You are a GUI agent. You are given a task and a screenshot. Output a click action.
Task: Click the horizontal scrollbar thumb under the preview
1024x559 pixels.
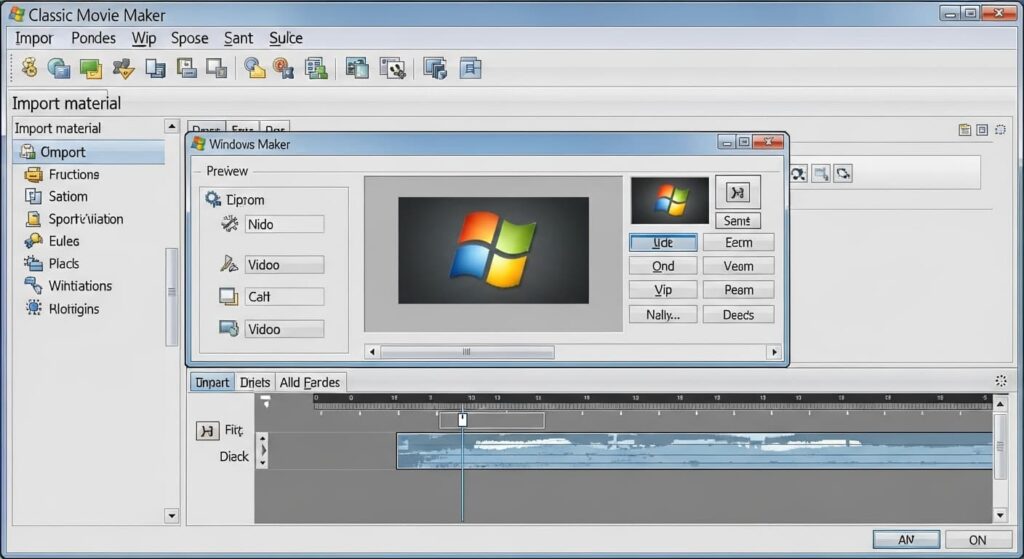[x=467, y=352]
